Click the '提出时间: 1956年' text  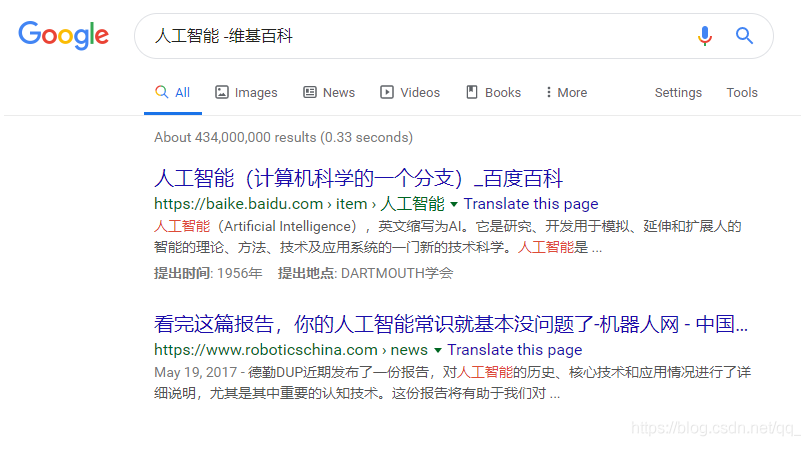coord(208,273)
